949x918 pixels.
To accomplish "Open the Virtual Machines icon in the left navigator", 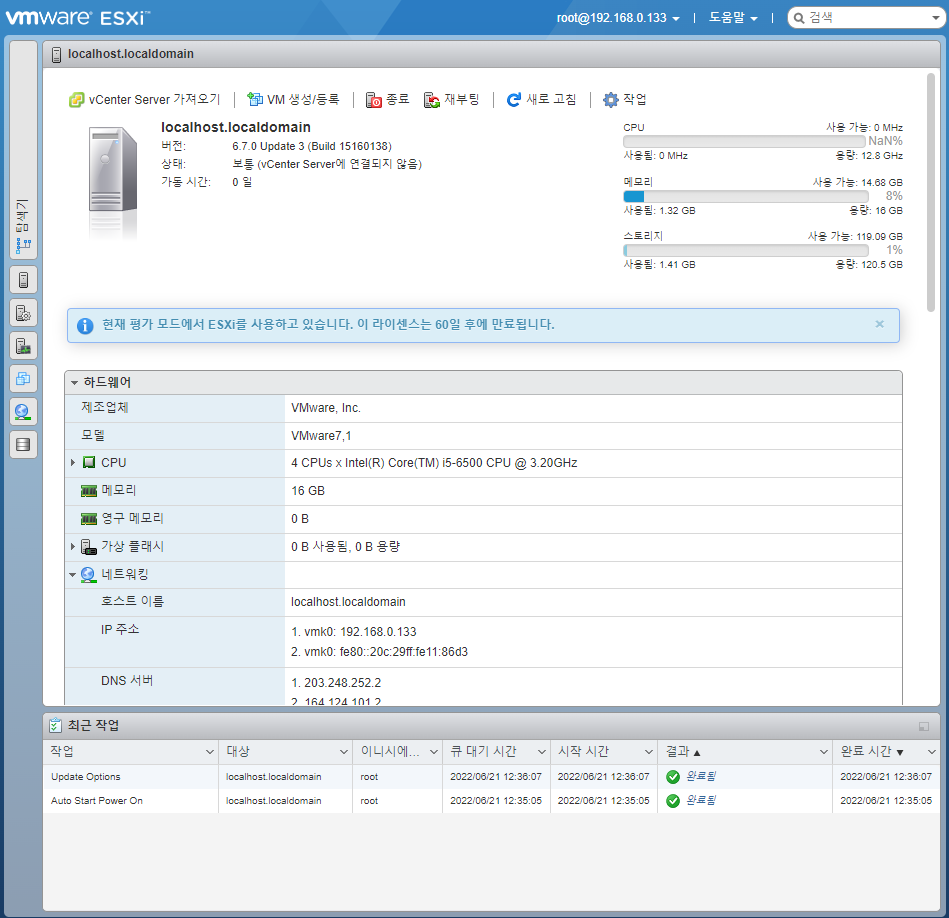I will click(x=24, y=379).
